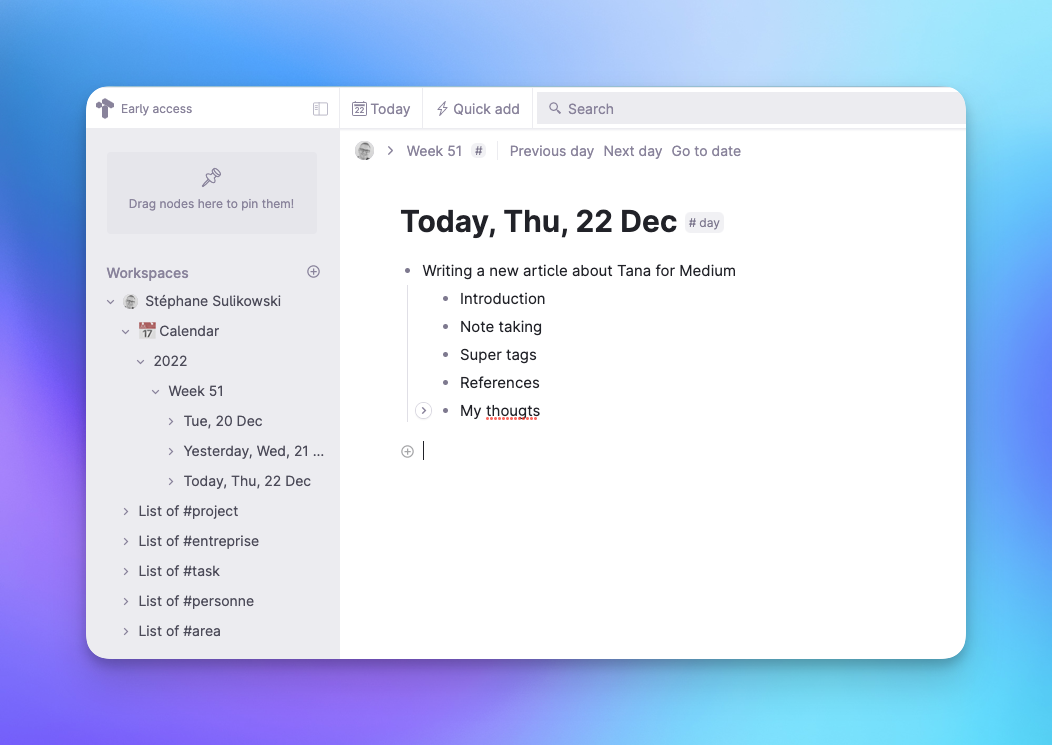Open the Week 51 breadcrumb
This screenshot has height=745, width=1052.
(x=434, y=151)
